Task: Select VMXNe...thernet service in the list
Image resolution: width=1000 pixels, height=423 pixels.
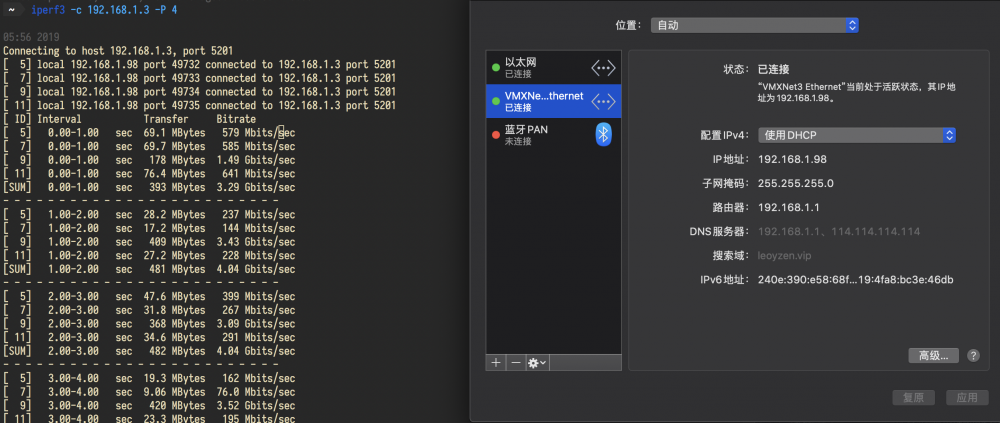Action: 554,101
